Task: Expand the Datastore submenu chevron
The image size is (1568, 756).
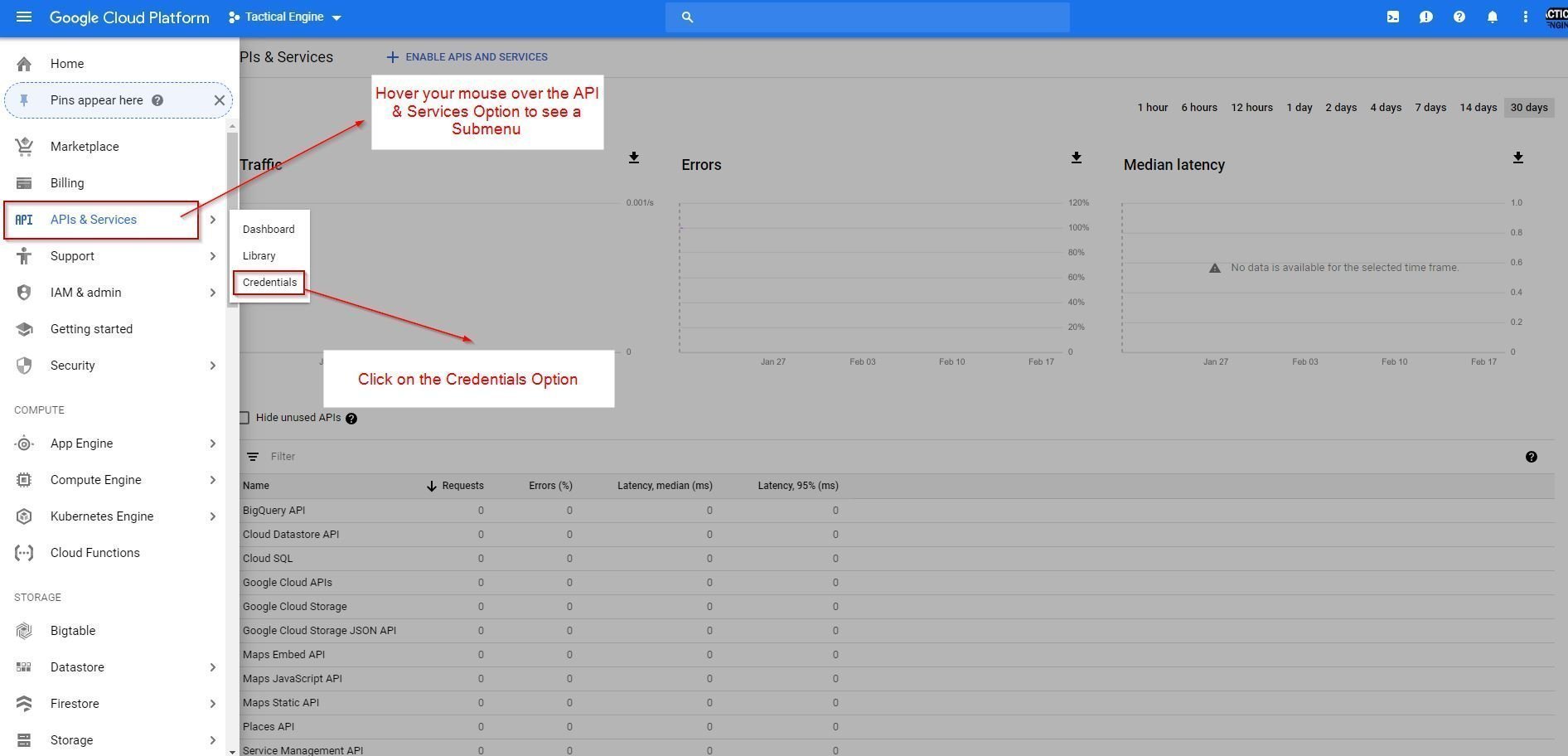Action: click(x=213, y=667)
